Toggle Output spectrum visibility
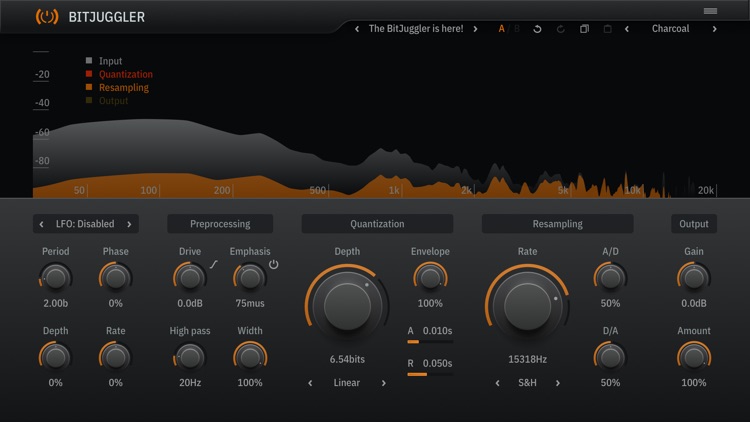The width and height of the screenshot is (750, 422). (x=107, y=100)
